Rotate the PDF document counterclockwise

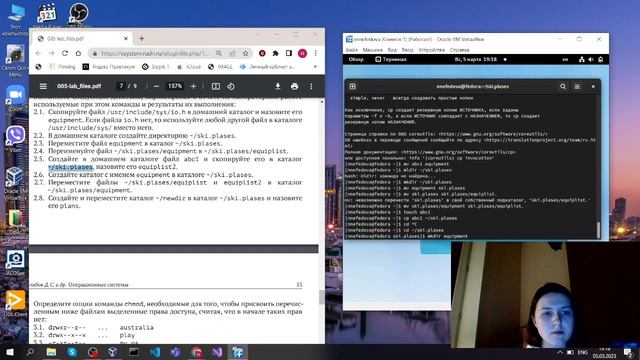(231, 86)
